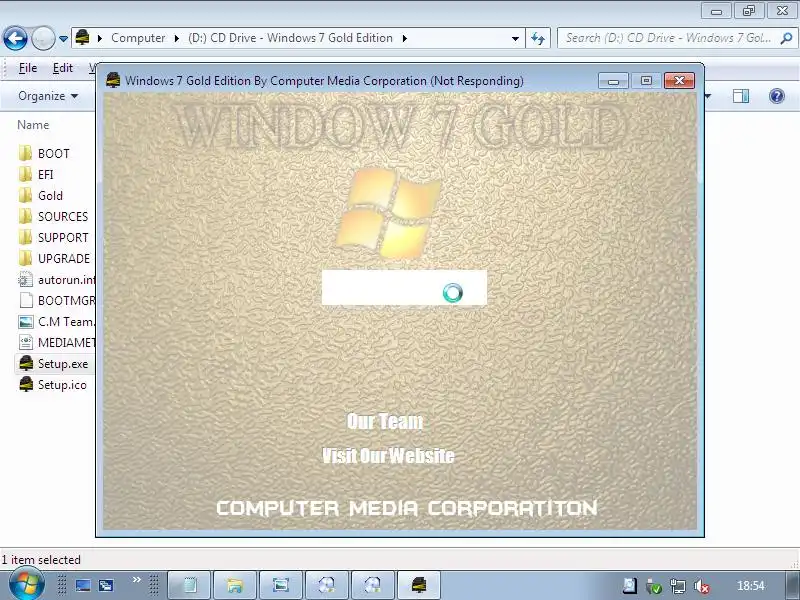The image size is (800, 600).
Task: Open the Organize dropdown menu
Action: [x=48, y=96]
